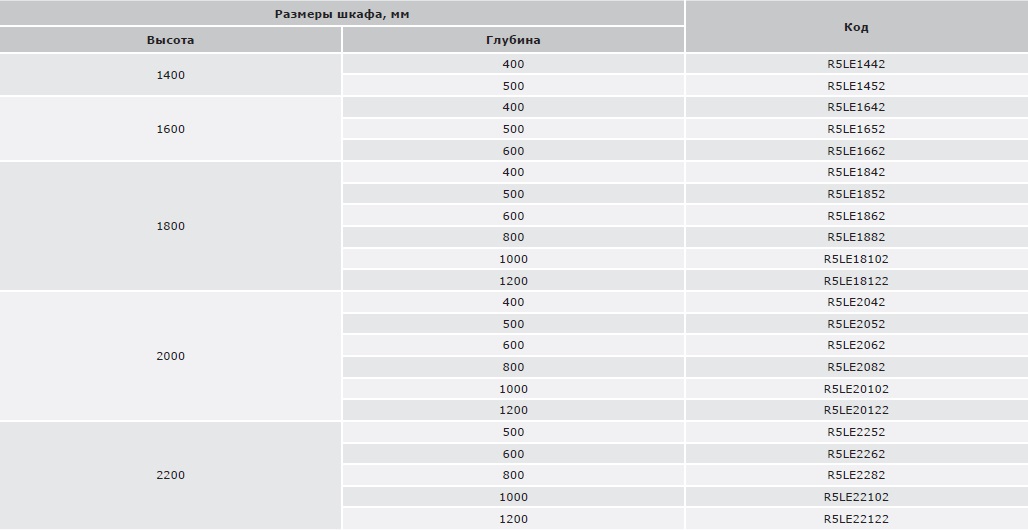The image size is (1028, 530).
Task: Select the 2000 height cell
Action: coord(171,356)
